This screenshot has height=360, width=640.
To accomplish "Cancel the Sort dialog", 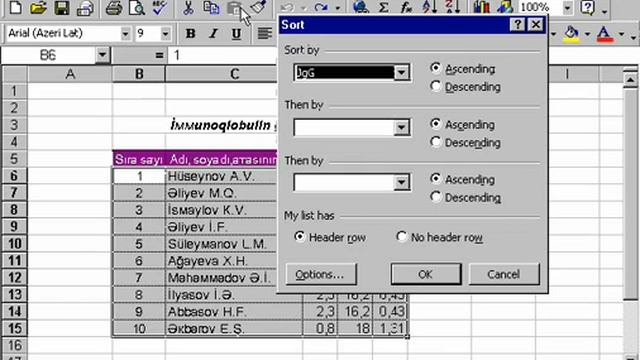I will (504, 274).
